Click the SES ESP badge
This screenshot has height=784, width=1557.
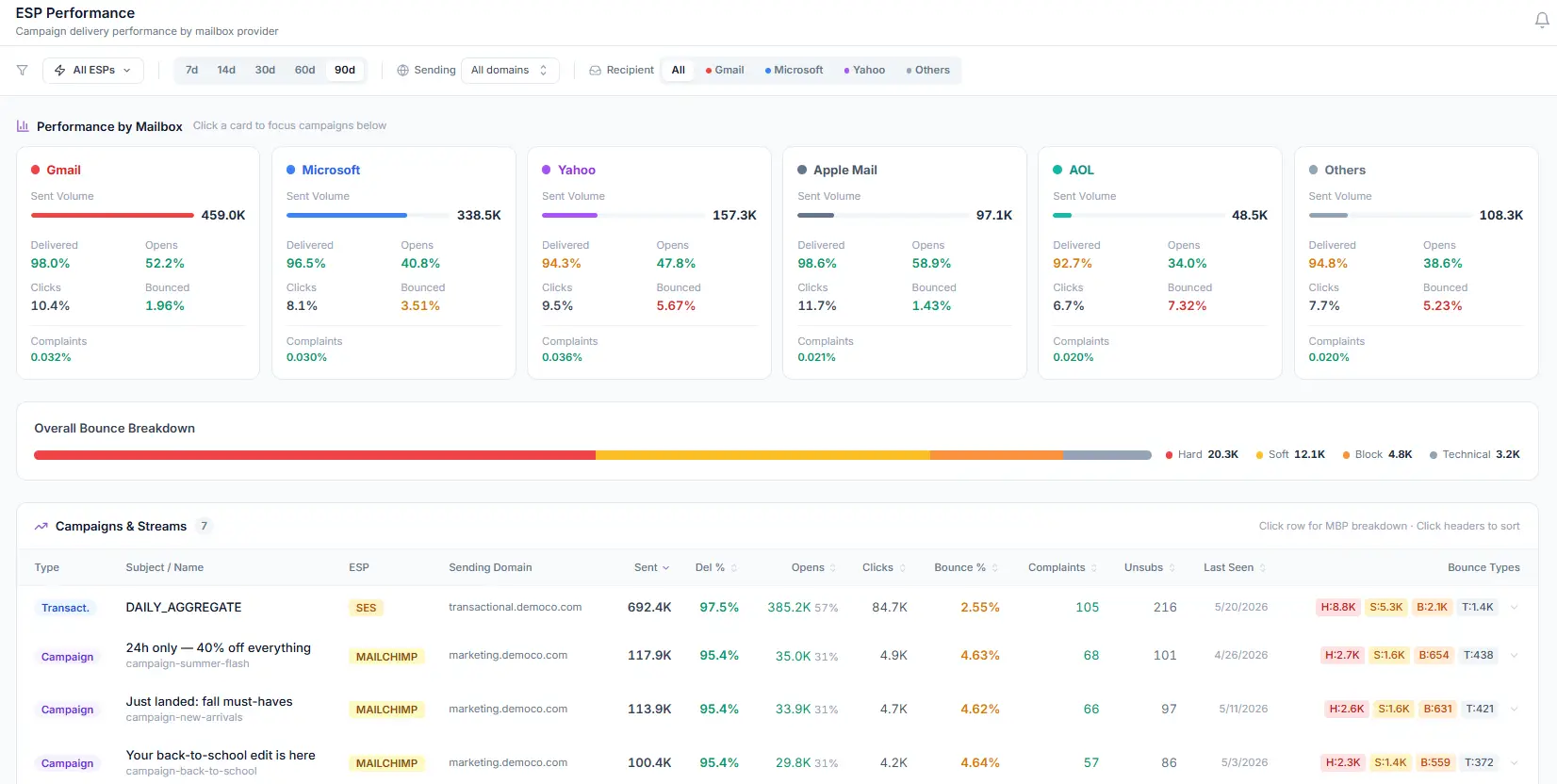point(366,608)
